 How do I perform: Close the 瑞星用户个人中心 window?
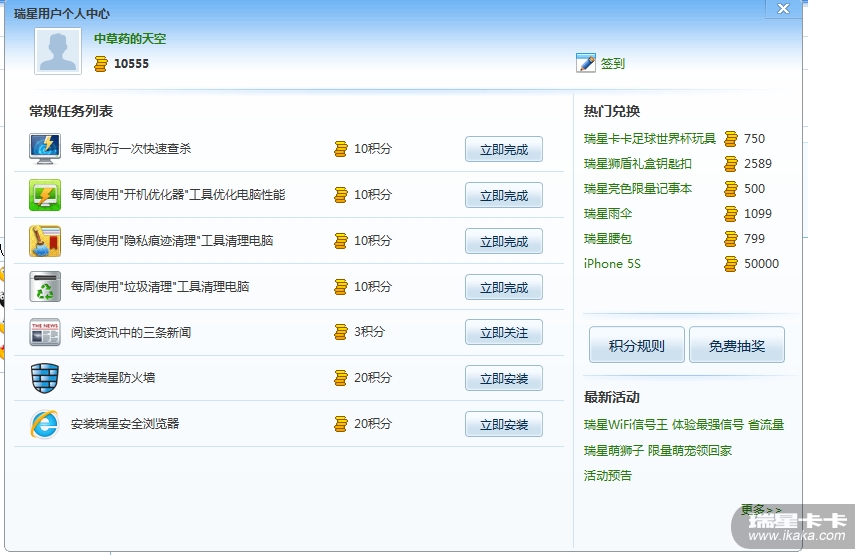[x=783, y=9]
